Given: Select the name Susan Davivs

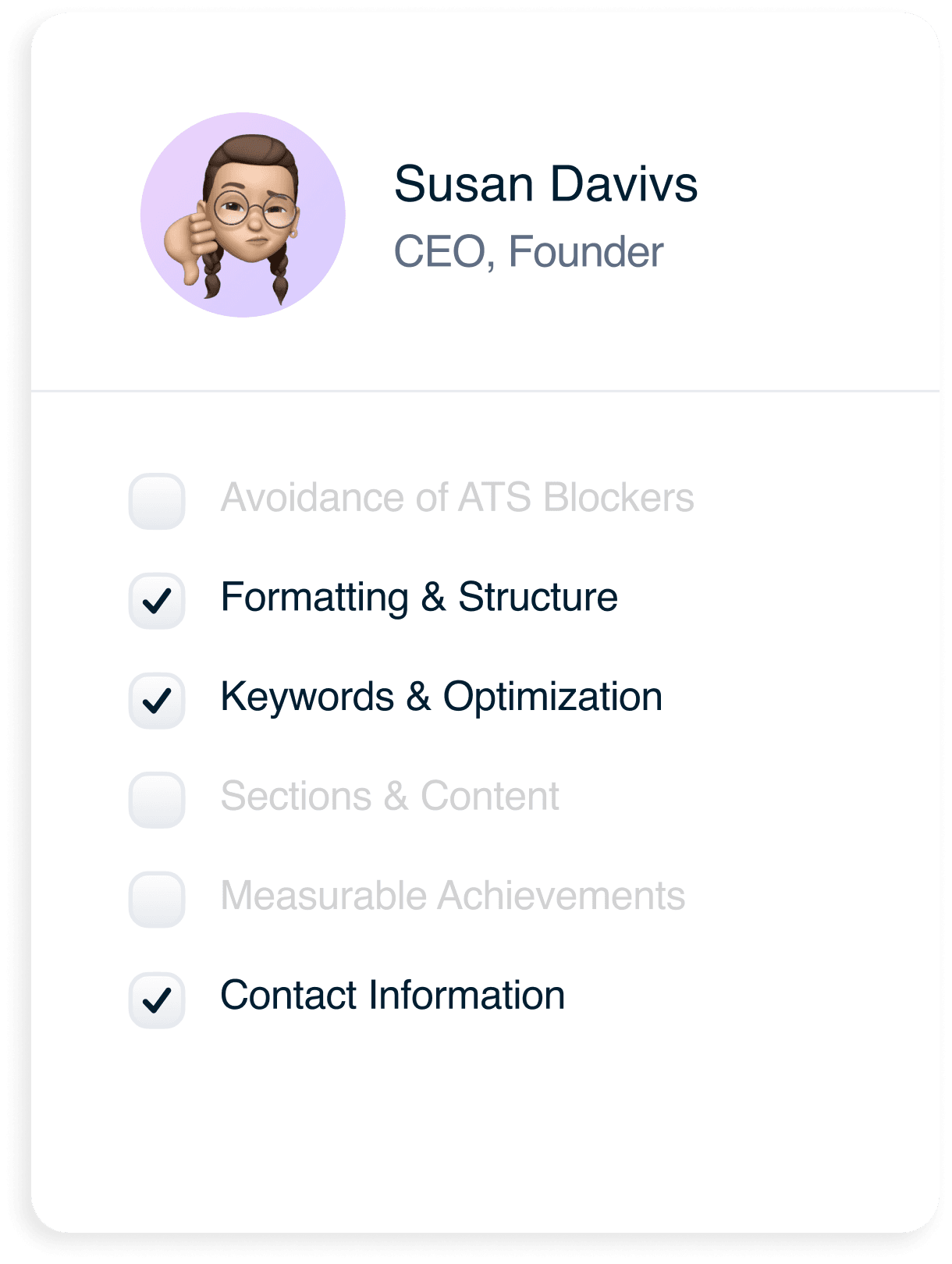Looking at the screenshot, I should tap(548, 186).
